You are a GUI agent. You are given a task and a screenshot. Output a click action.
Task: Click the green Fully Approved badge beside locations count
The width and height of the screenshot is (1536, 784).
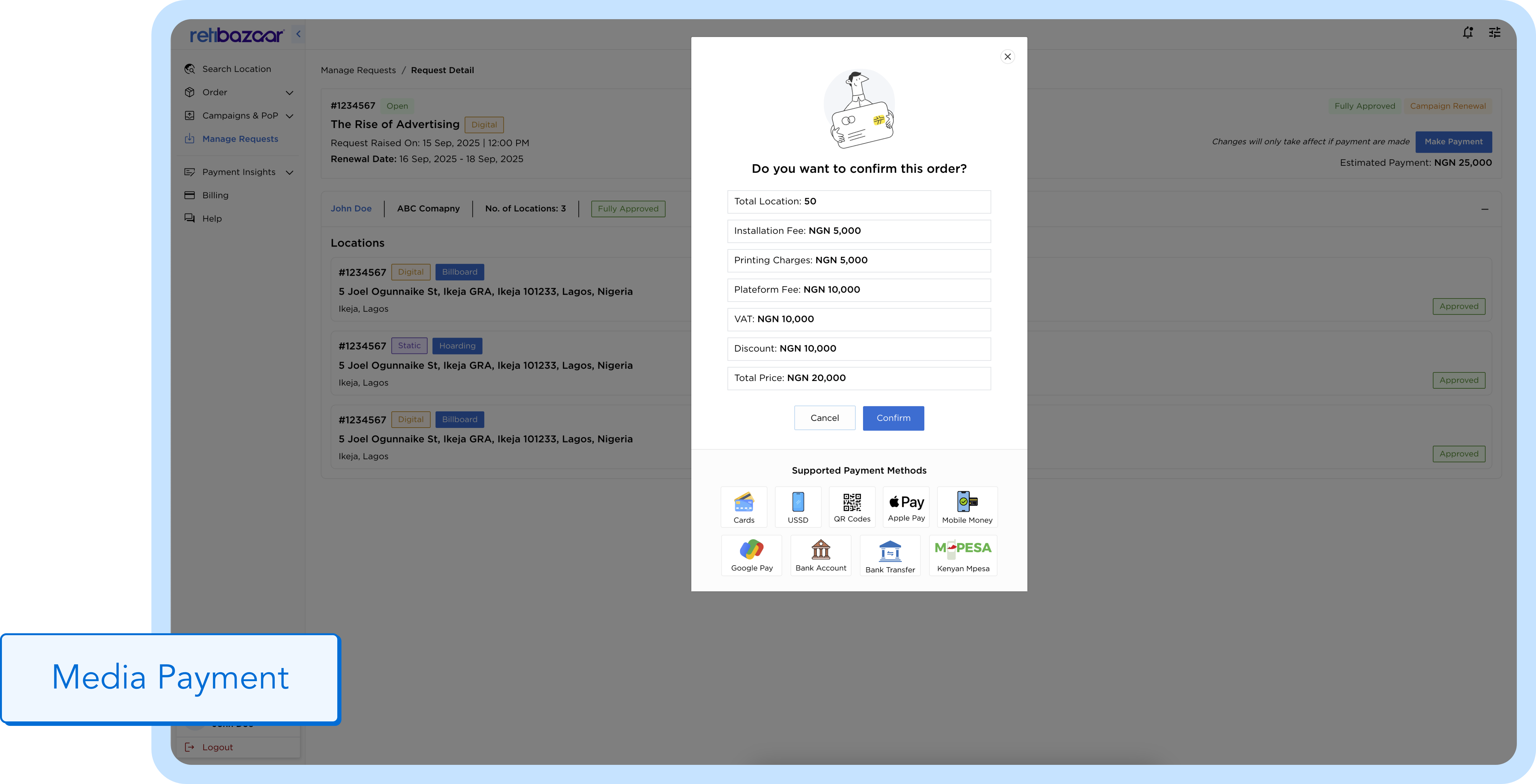(x=628, y=209)
